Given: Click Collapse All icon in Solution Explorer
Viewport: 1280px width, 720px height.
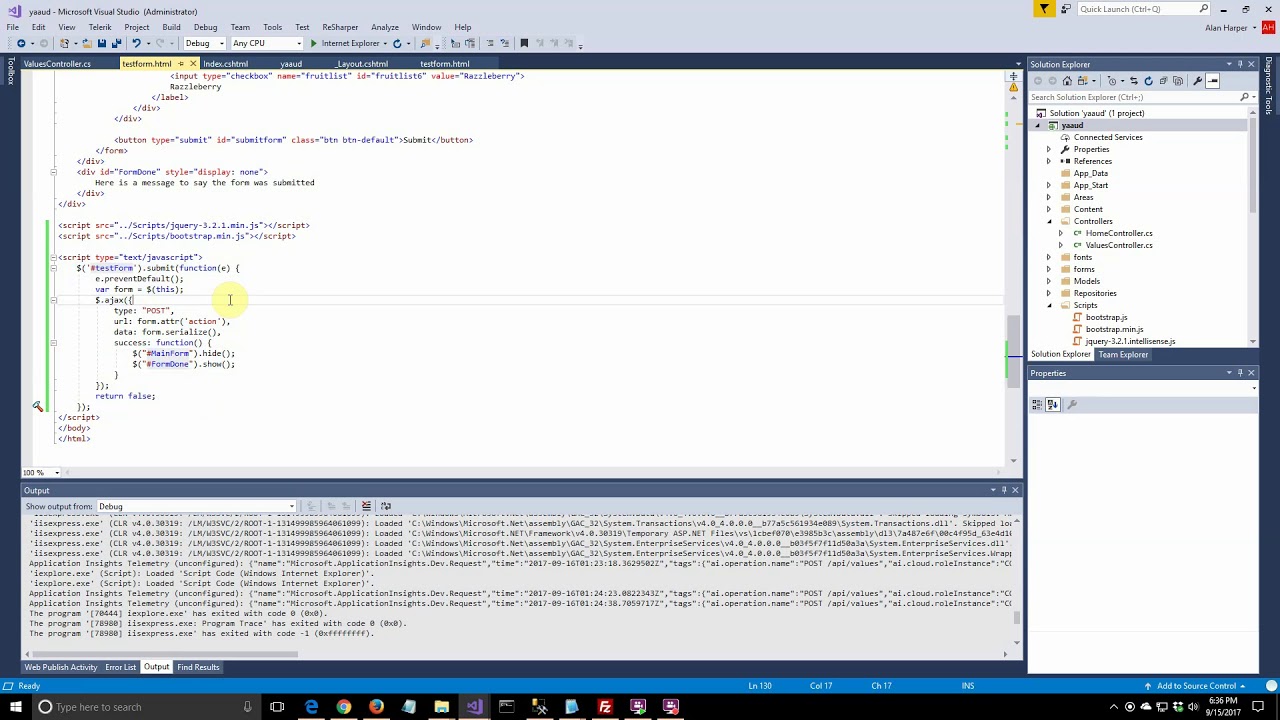Looking at the screenshot, I should pyautogui.click(x=1162, y=81).
